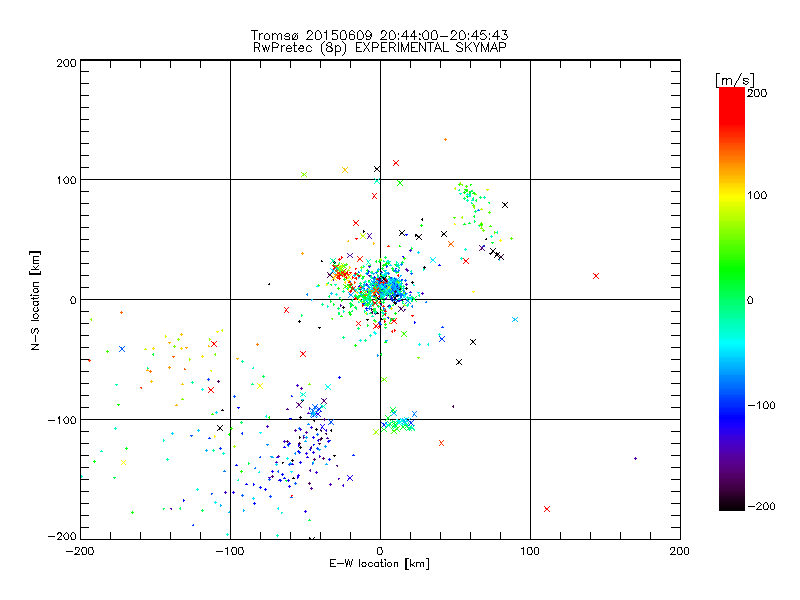Click the x-axis tick label -200
The width and height of the screenshot is (800, 600).
point(80,551)
